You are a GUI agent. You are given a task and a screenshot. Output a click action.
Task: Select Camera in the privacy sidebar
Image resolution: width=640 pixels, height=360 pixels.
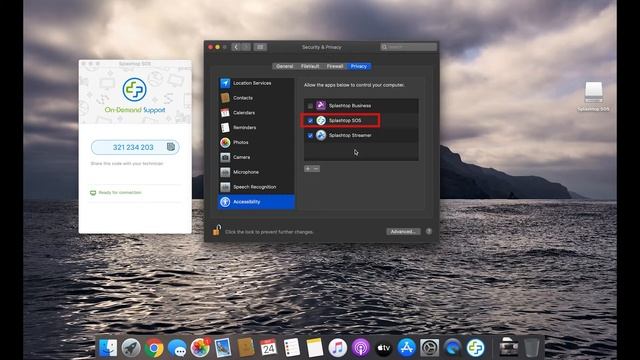(256, 157)
